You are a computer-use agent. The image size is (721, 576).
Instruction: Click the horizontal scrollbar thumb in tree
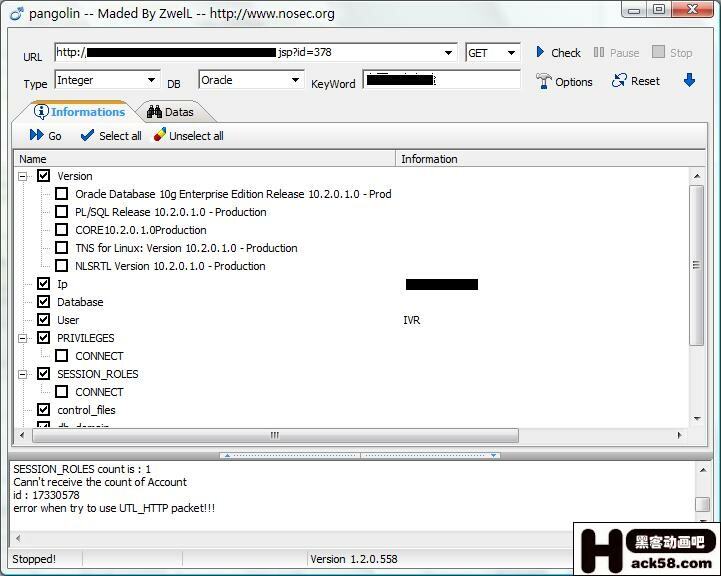pyautogui.click(x=275, y=436)
